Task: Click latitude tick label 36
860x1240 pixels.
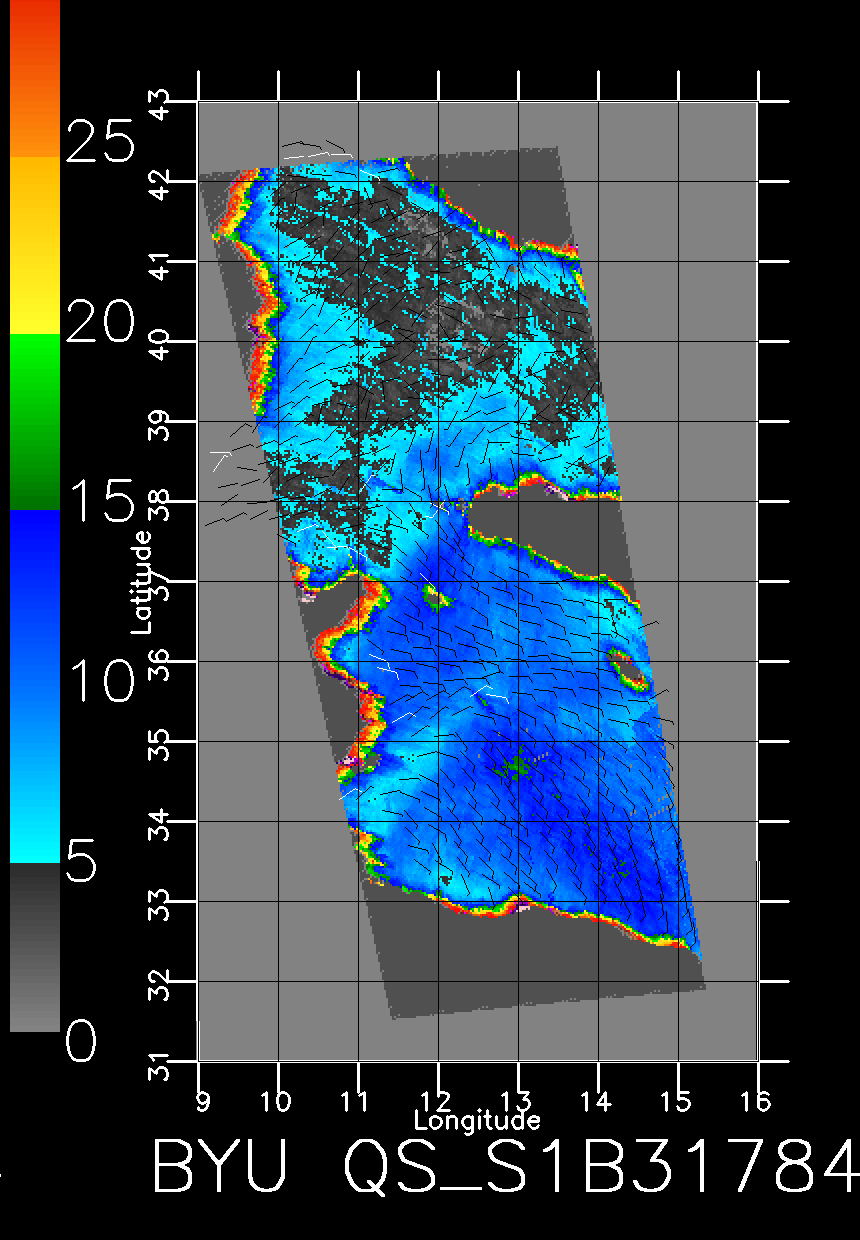Action: pyautogui.click(x=159, y=663)
